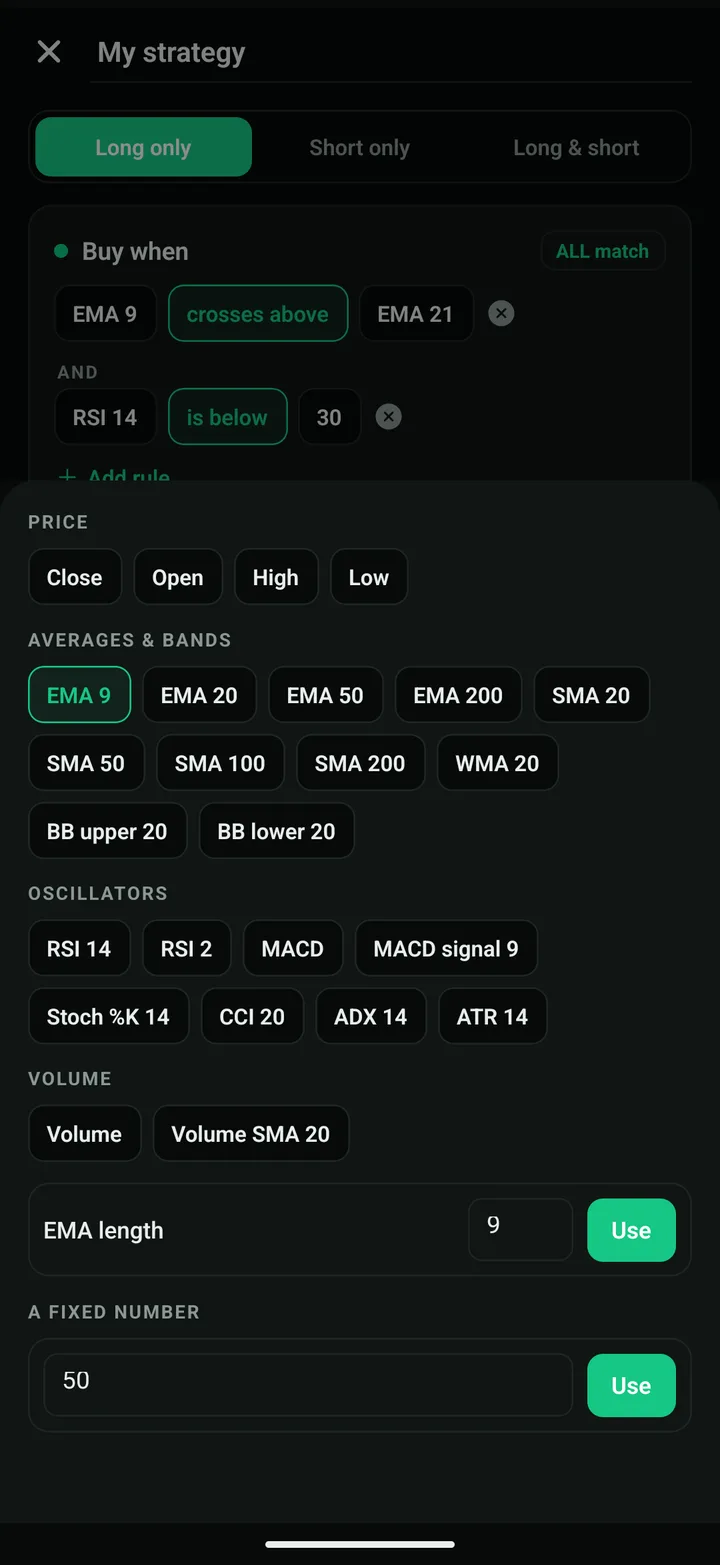Image resolution: width=720 pixels, height=1565 pixels.
Task: Open the crosses above operator selector
Action: point(258,314)
